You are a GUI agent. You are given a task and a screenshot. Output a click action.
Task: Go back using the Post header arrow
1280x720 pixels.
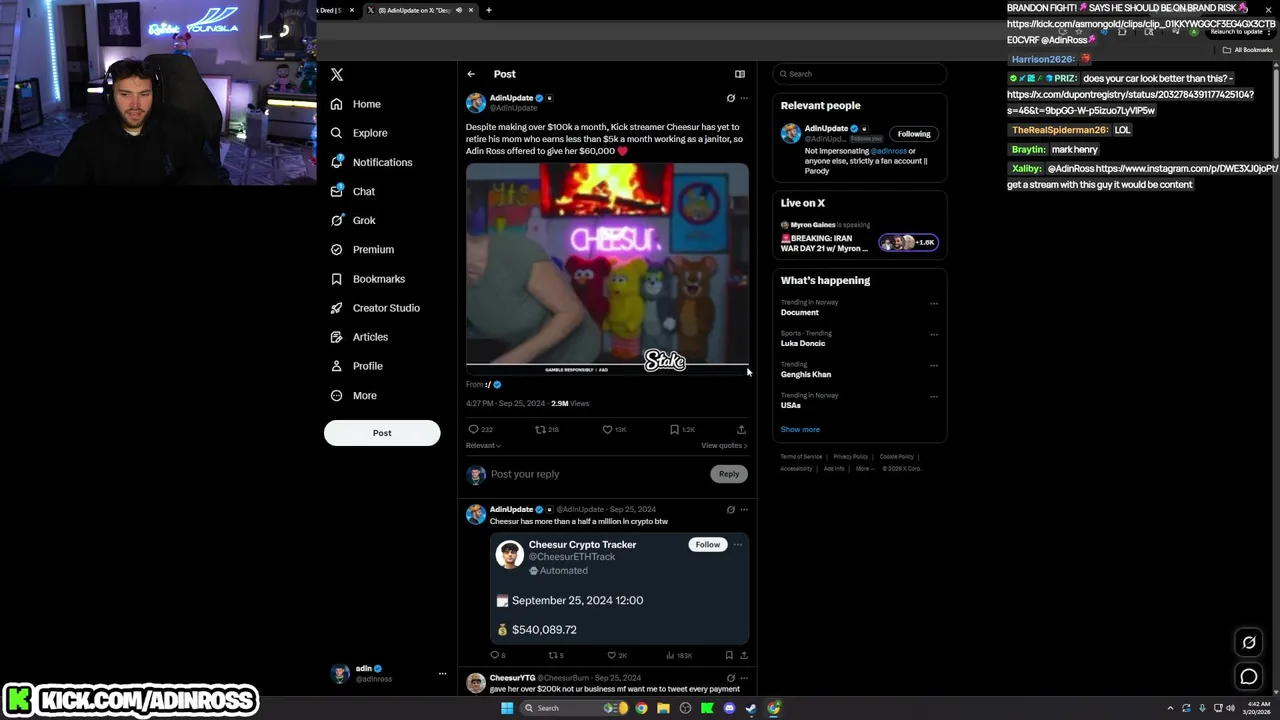tap(471, 74)
